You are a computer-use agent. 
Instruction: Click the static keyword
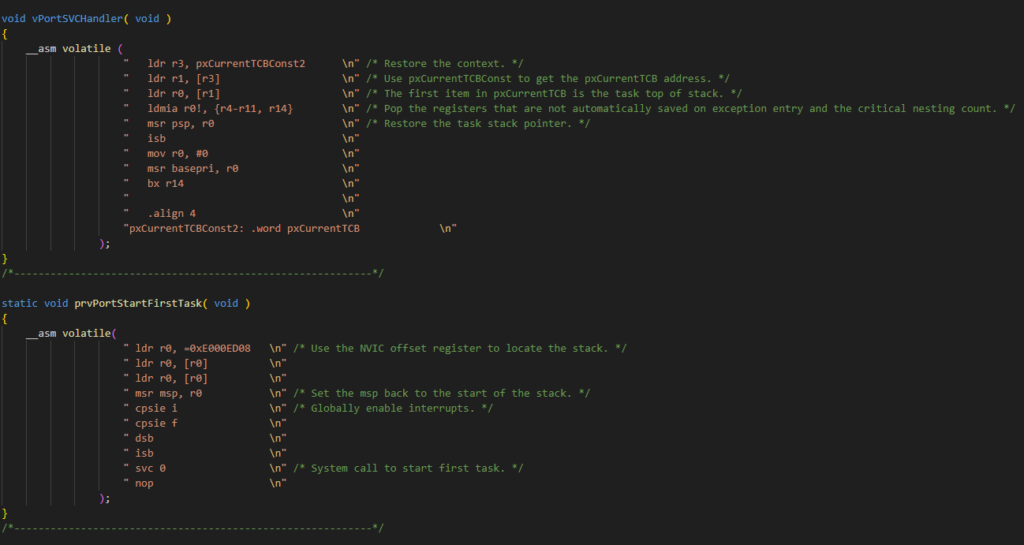tap(20, 303)
